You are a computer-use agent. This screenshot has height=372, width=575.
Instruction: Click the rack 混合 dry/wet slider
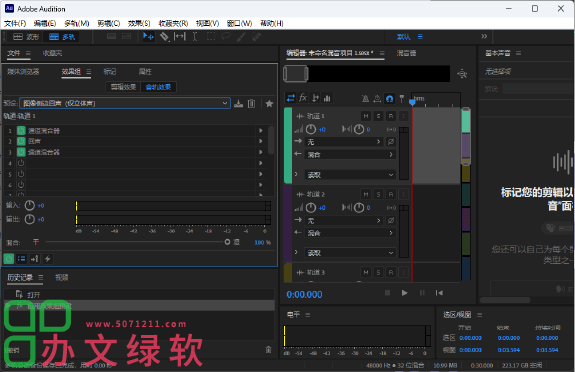(136, 242)
